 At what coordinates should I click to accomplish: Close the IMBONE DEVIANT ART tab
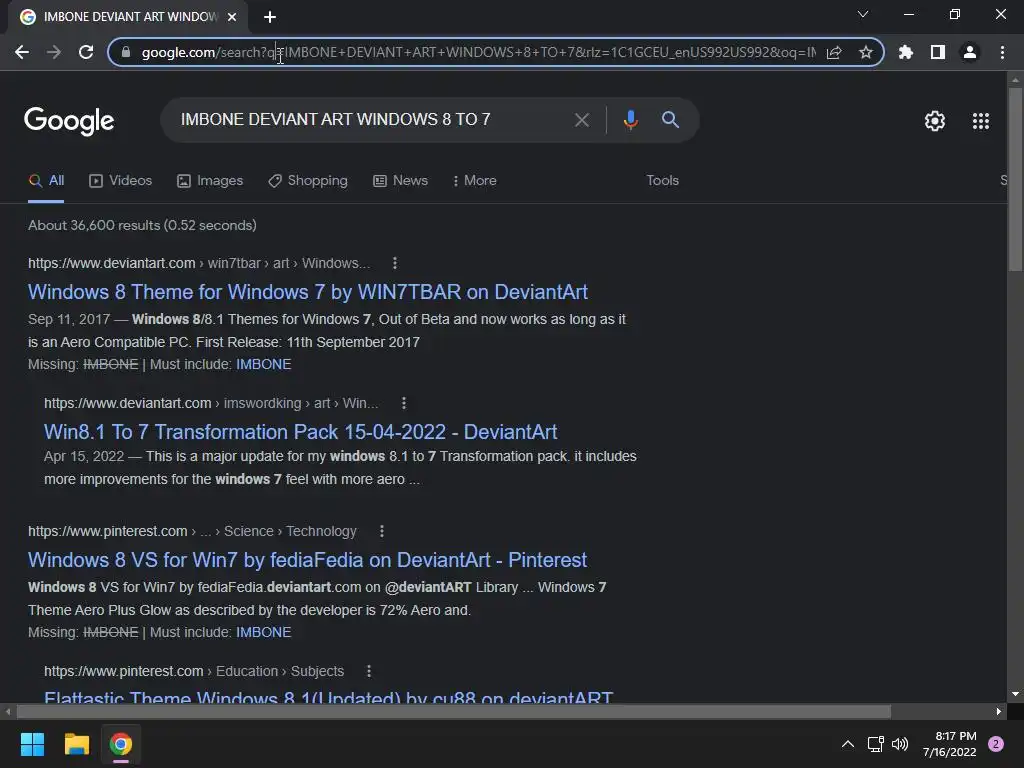(232, 17)
